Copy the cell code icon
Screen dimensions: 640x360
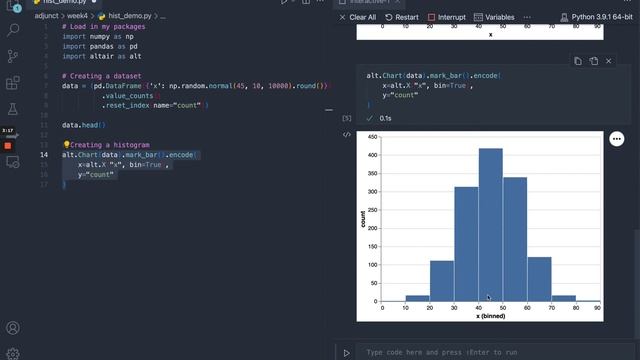point(578,61)
